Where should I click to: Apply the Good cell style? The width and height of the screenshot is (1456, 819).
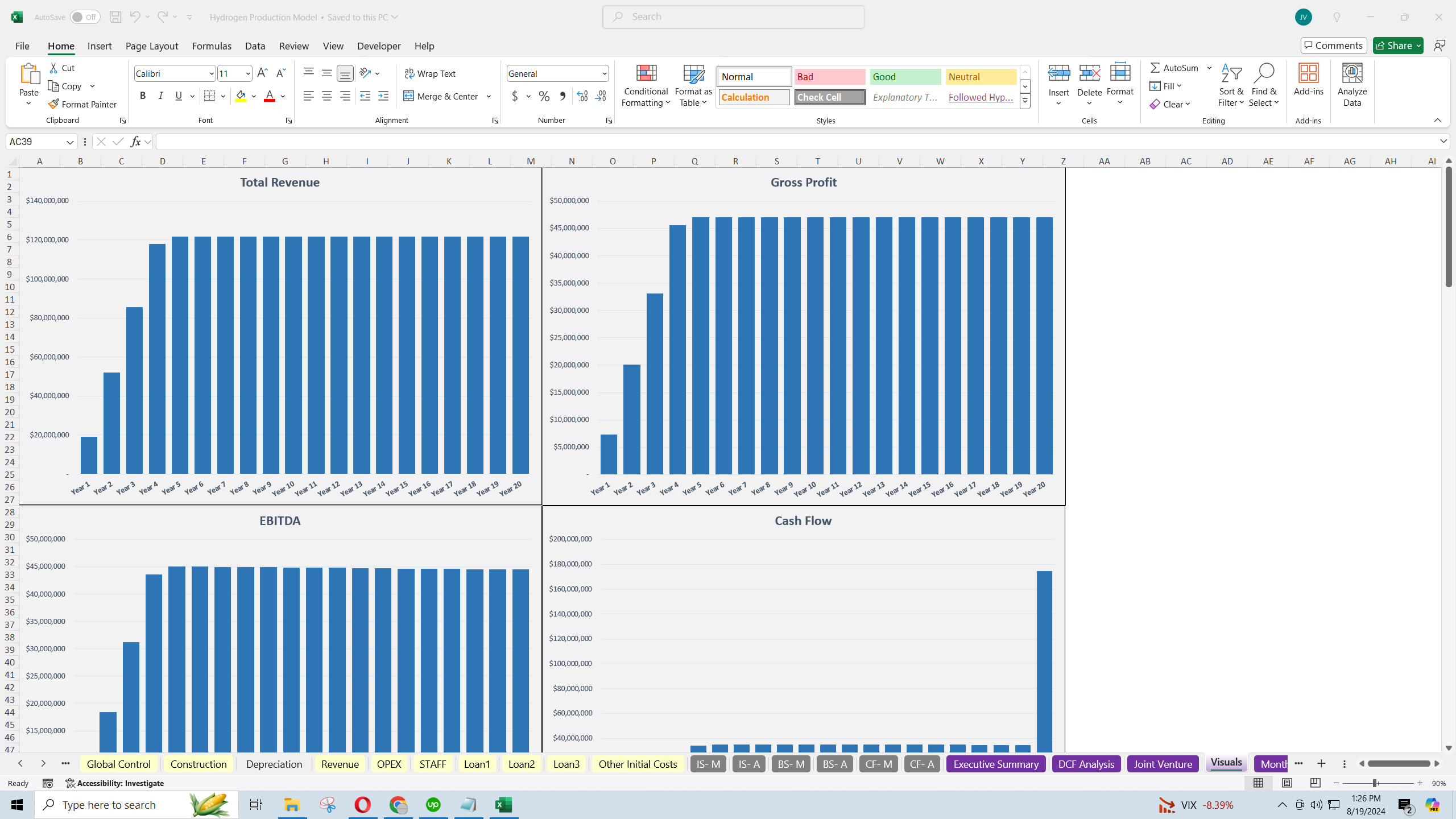pyautogui.click(x=905, y=77)
